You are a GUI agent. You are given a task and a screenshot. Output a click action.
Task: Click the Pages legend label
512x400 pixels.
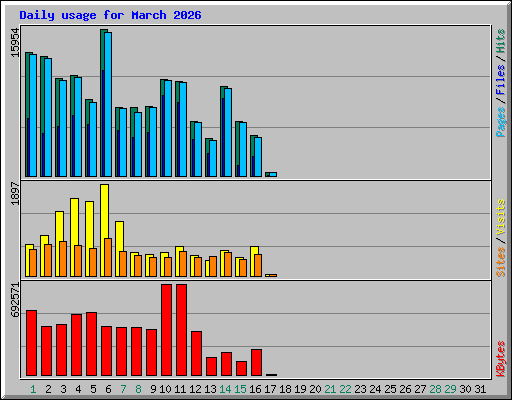click(x=501, y=122)
